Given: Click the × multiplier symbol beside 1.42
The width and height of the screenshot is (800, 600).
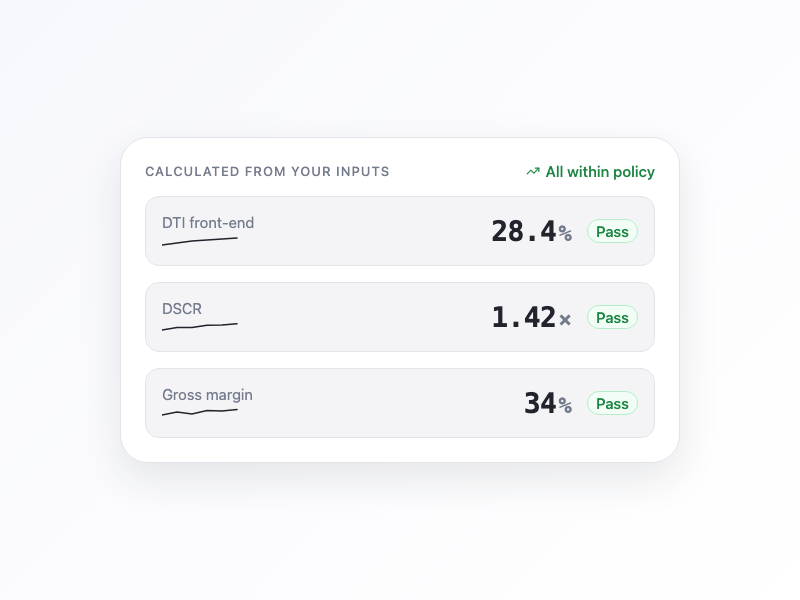Looking at the screenshot, I should [x=565, y=319].
